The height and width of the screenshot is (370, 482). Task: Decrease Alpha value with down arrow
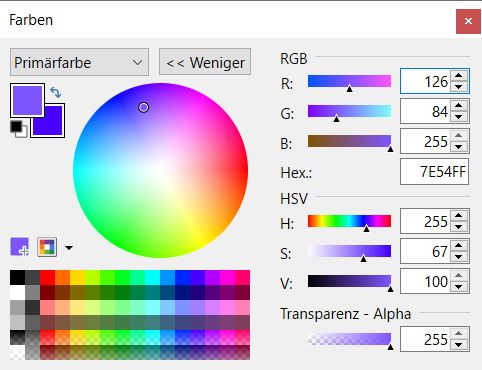click(x=459, y=345)
